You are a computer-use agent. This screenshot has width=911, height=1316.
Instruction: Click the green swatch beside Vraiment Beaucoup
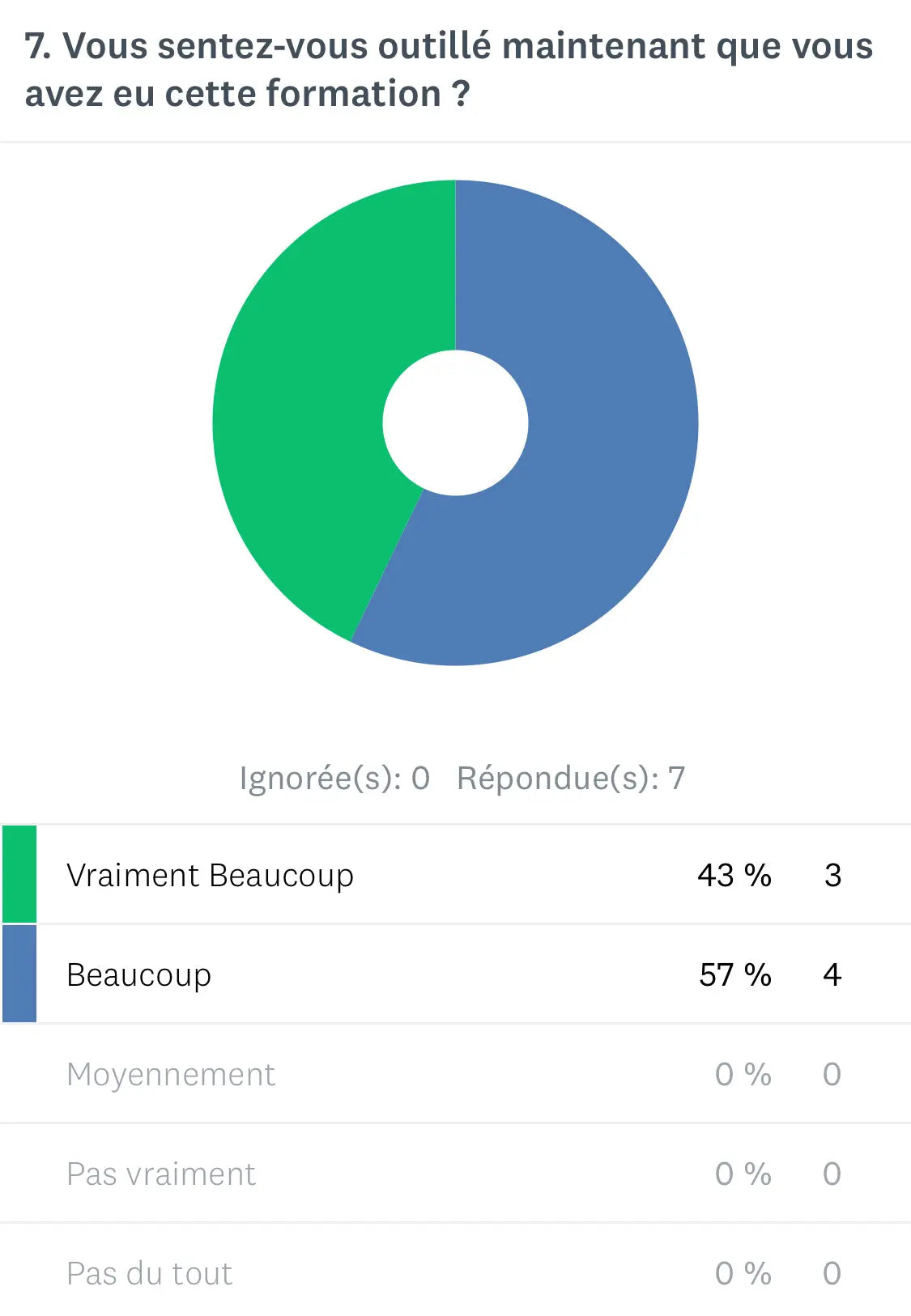coord(19,874)
